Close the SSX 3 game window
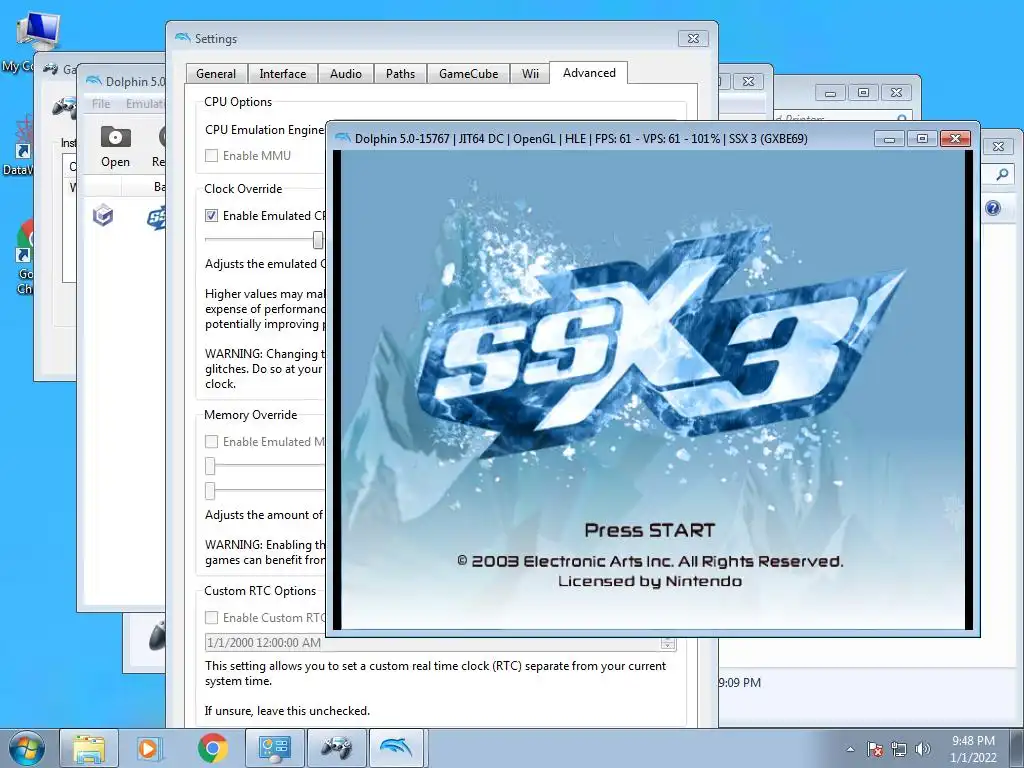This screenshot has width=1024, height=768. click(x=955, y=138)
